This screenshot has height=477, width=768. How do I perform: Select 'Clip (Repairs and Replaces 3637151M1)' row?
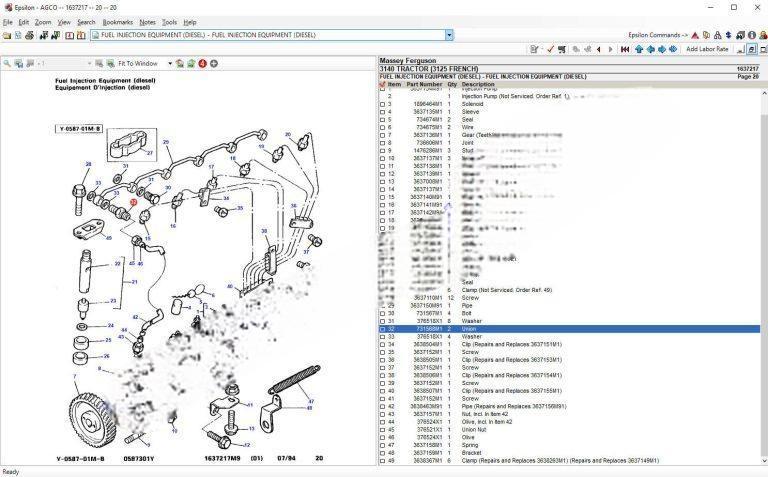[x=570, y=345]
